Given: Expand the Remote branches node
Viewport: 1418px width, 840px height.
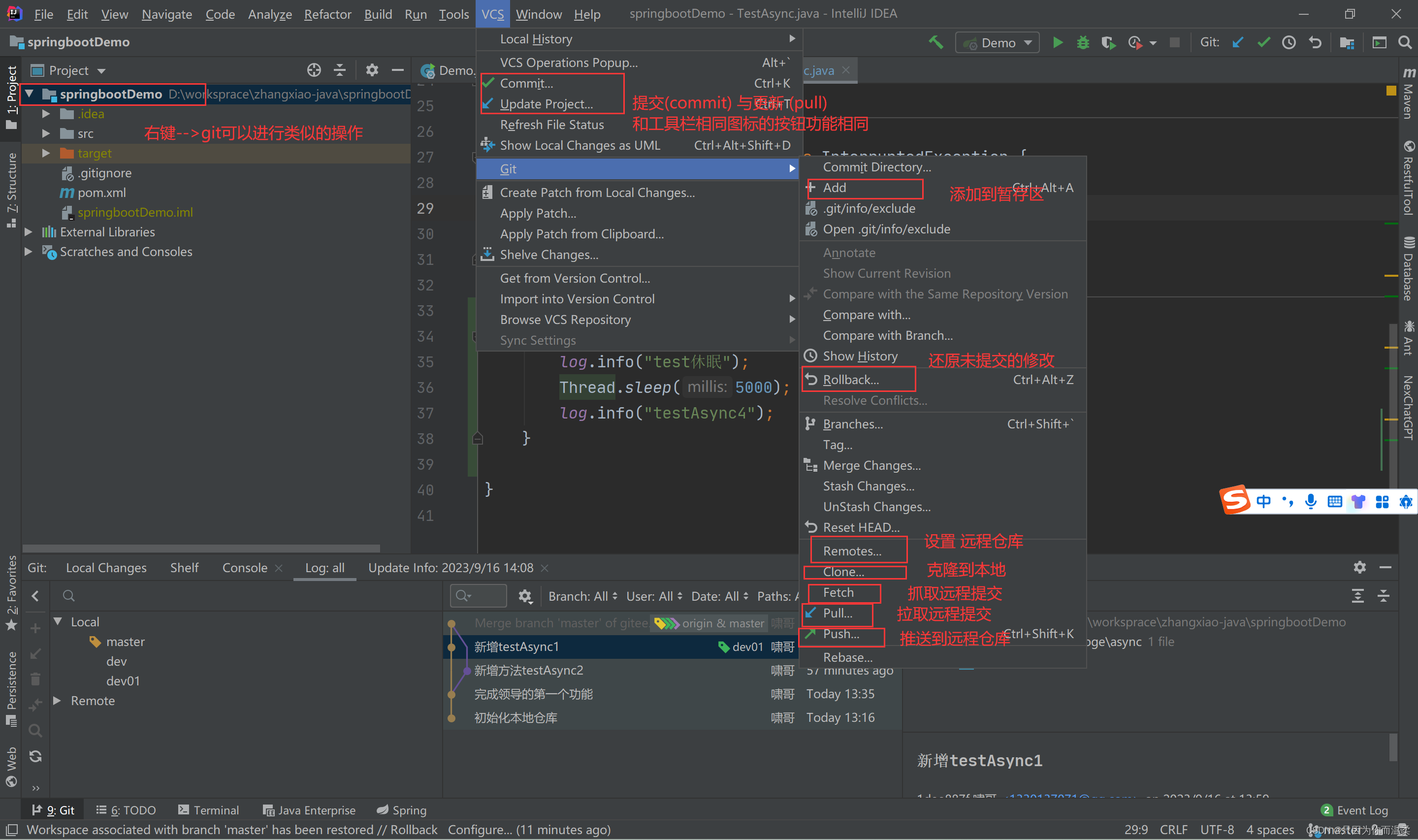Looking at the screenshot, I should pos(57,701).
